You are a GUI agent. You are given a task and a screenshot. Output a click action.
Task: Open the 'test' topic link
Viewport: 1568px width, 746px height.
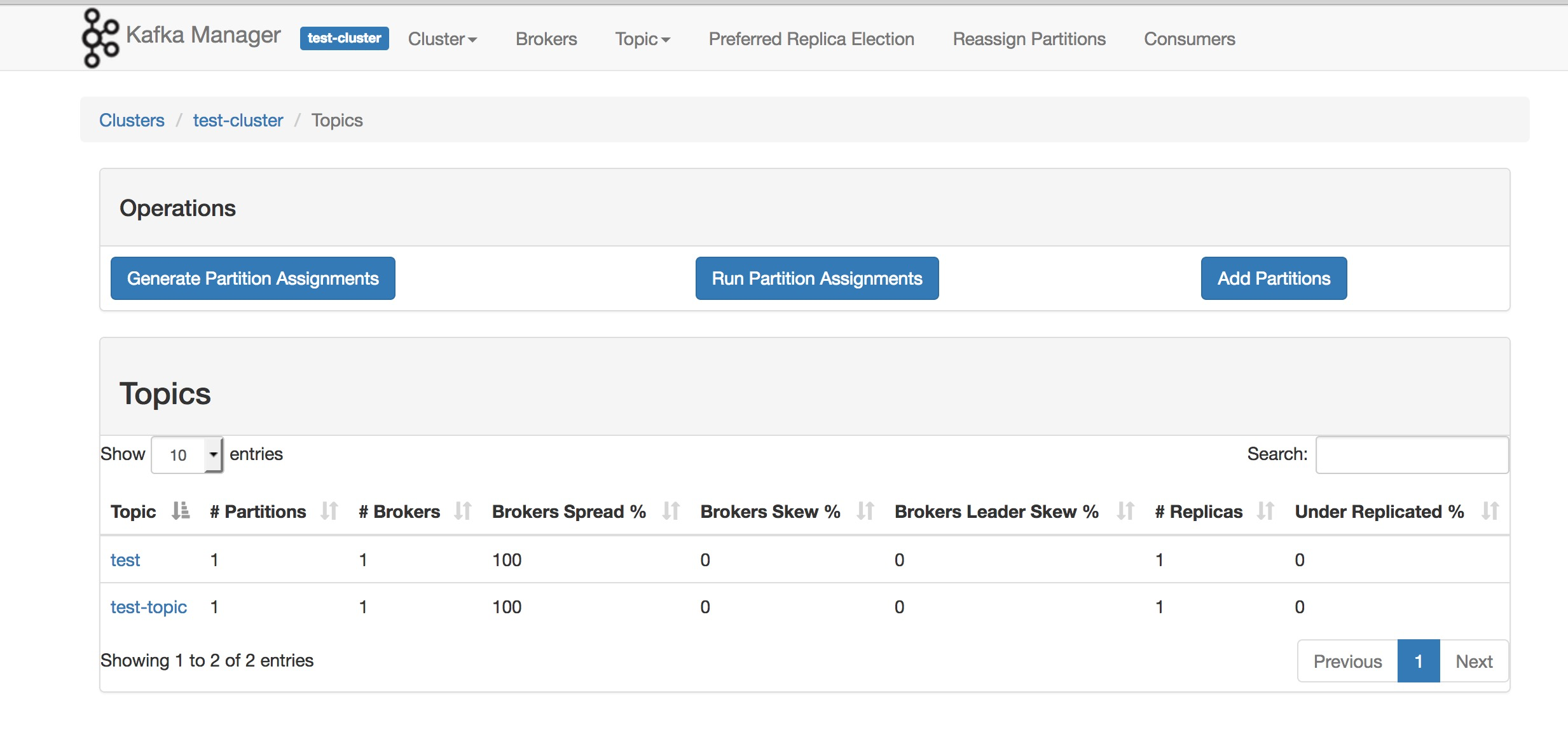click(x=125, y=560)
